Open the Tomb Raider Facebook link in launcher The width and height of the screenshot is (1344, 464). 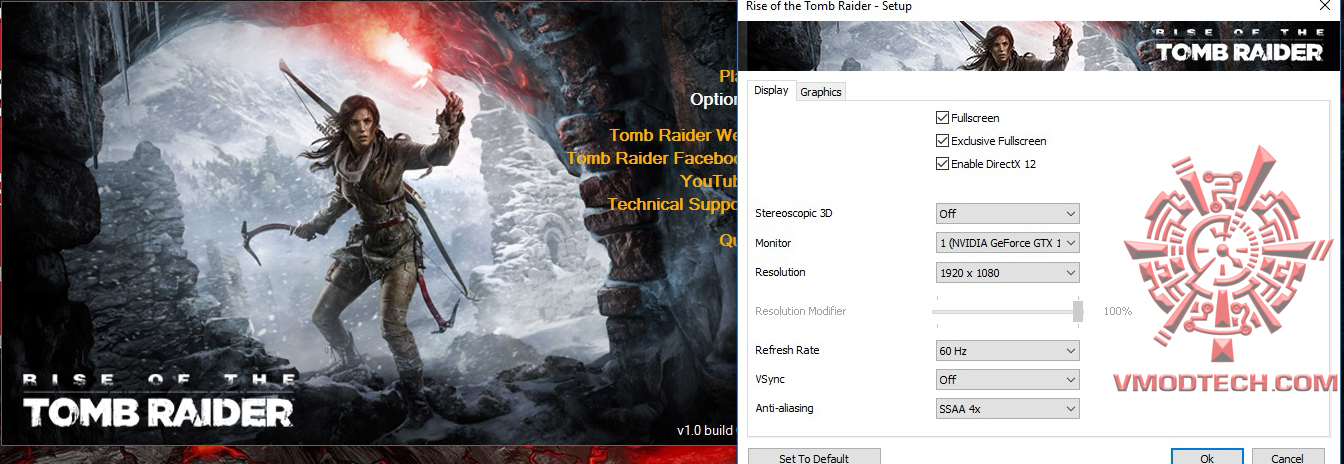pyautogui.click(x=652, y=158)
